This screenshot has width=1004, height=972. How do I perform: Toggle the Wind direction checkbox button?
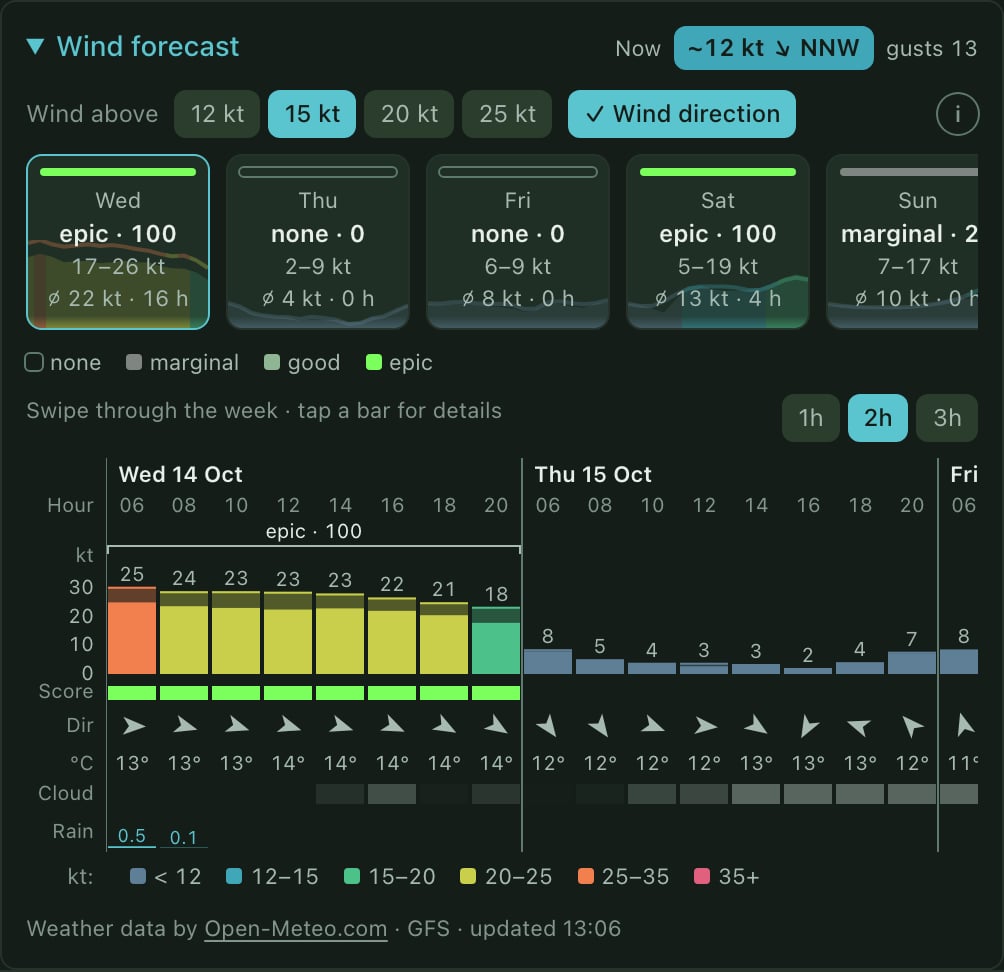tap(682, 114)
